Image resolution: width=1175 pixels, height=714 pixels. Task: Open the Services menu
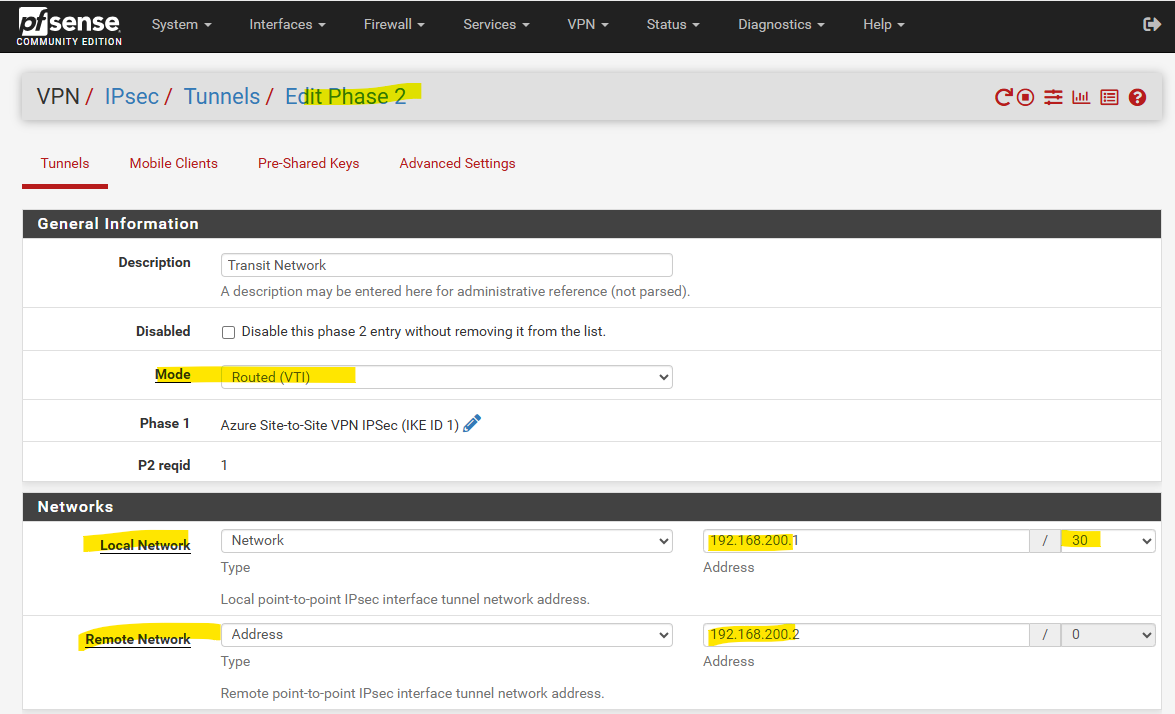click(x=496, y=25)
